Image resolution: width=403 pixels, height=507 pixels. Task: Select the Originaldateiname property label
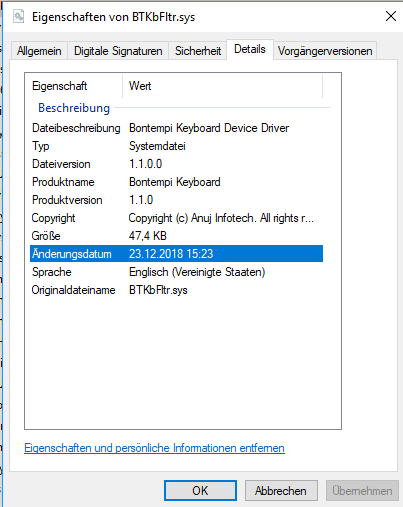coord(73,290)
